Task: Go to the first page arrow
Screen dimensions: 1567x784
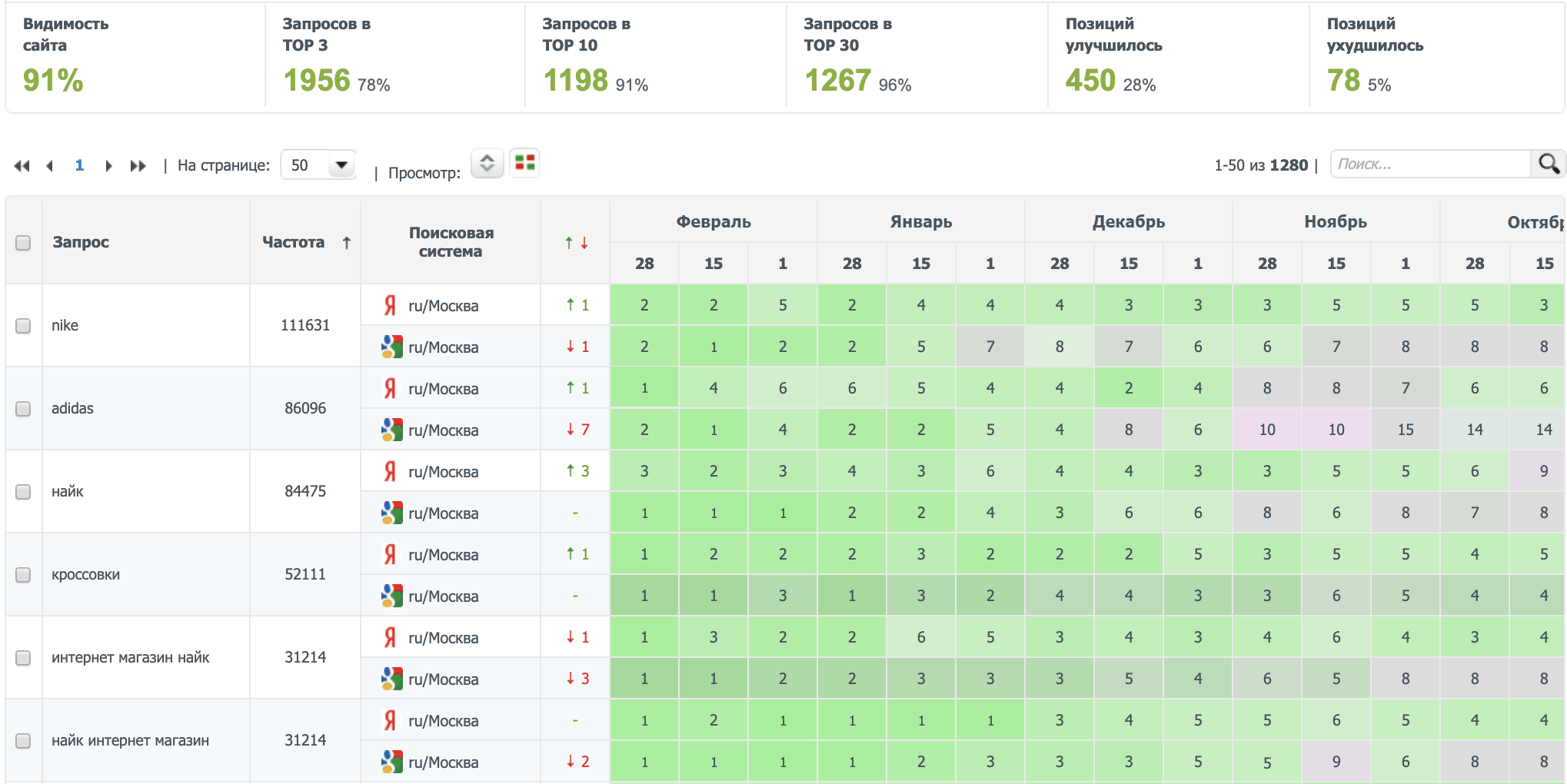Action: [x=22, y=165]
